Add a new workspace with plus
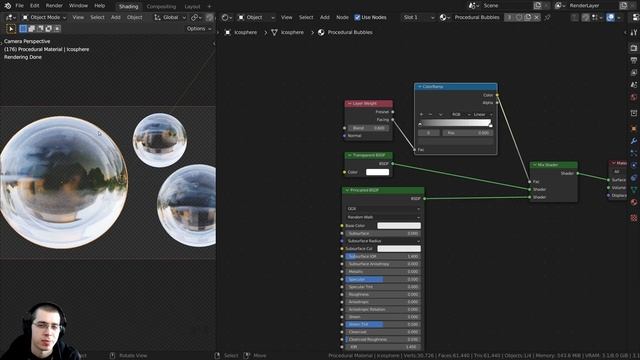This screenshot has width=640, height=360. pyautogui.click(x=209, y=7)
